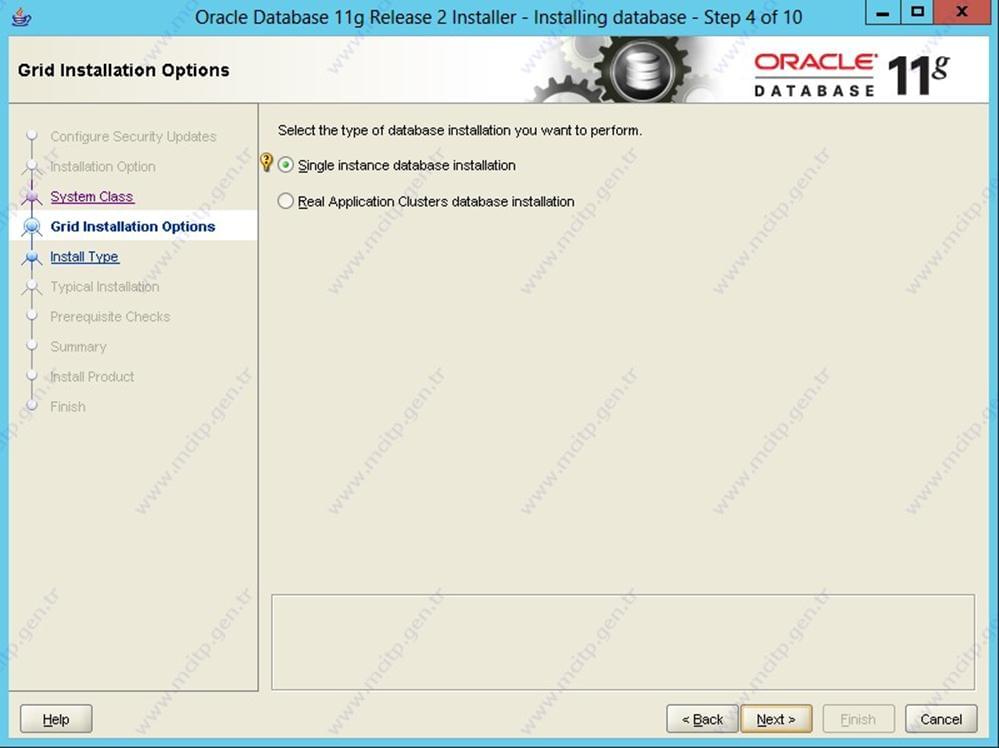
Task: Click 'Install Product' step text
Action: 92,377
